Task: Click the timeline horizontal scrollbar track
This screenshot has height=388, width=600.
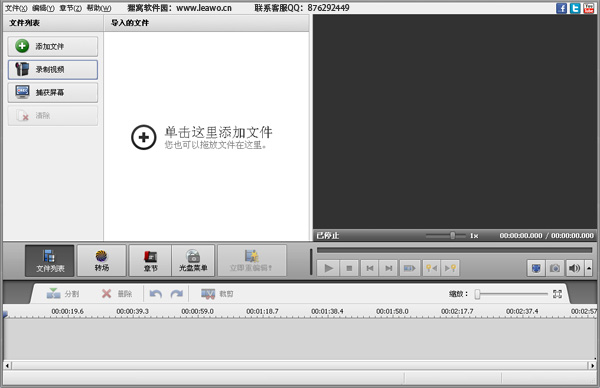Action: [300, 365]
